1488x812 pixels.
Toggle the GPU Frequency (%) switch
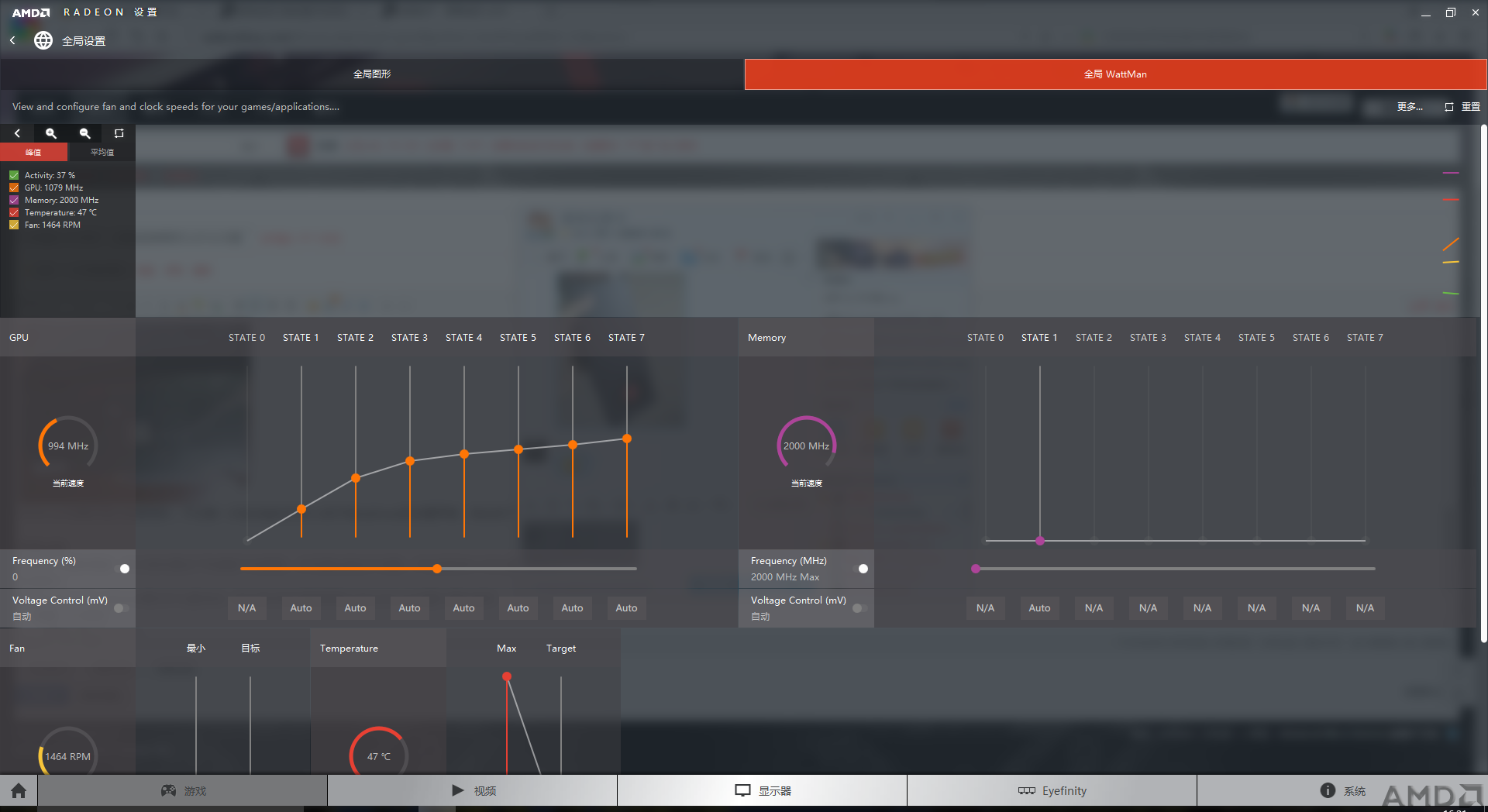point(121,569)
